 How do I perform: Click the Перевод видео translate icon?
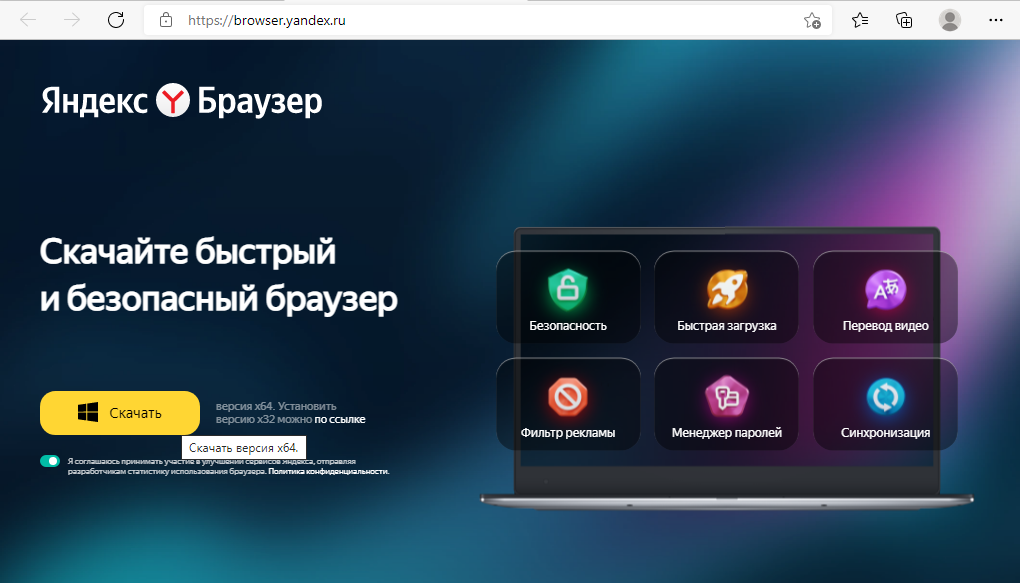click(885, 290)
